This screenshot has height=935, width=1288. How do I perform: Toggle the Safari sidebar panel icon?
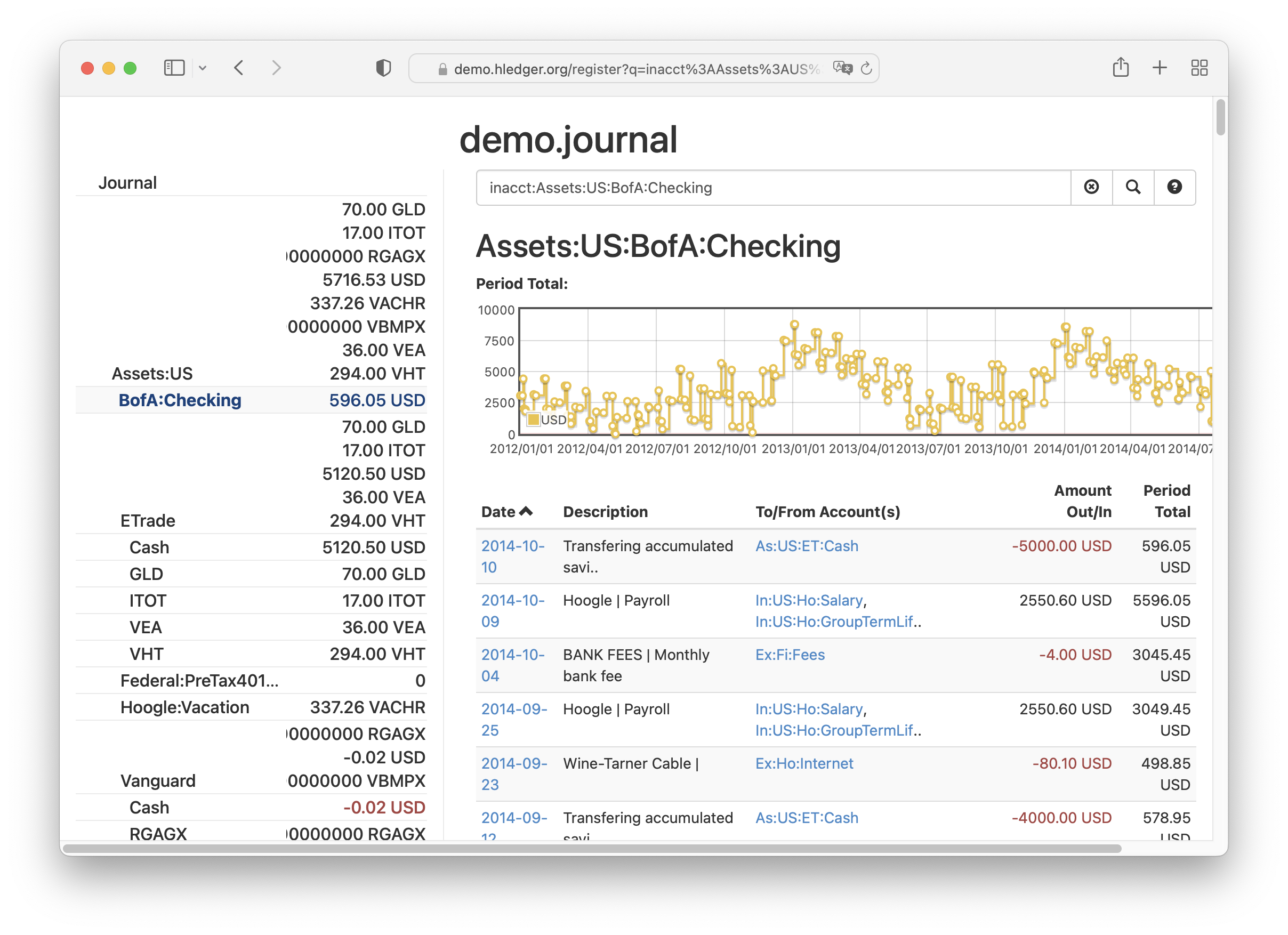(x=174, y=68)
